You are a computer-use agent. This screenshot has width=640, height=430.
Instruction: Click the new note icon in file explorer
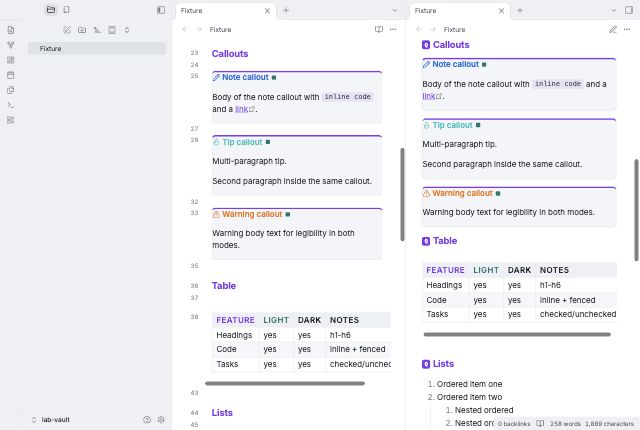pos(67,30)
